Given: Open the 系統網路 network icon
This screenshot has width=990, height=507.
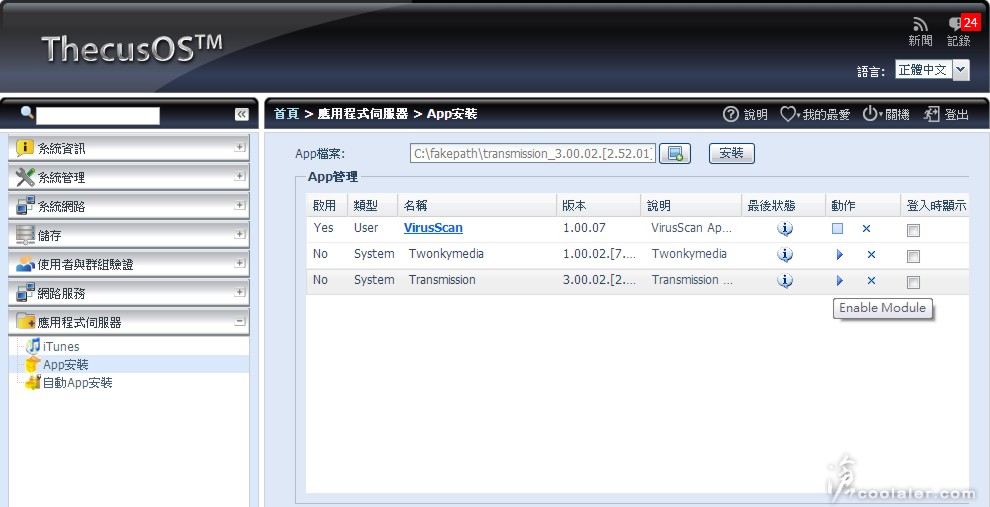Looking at the screenshot, I should point(25,206).
